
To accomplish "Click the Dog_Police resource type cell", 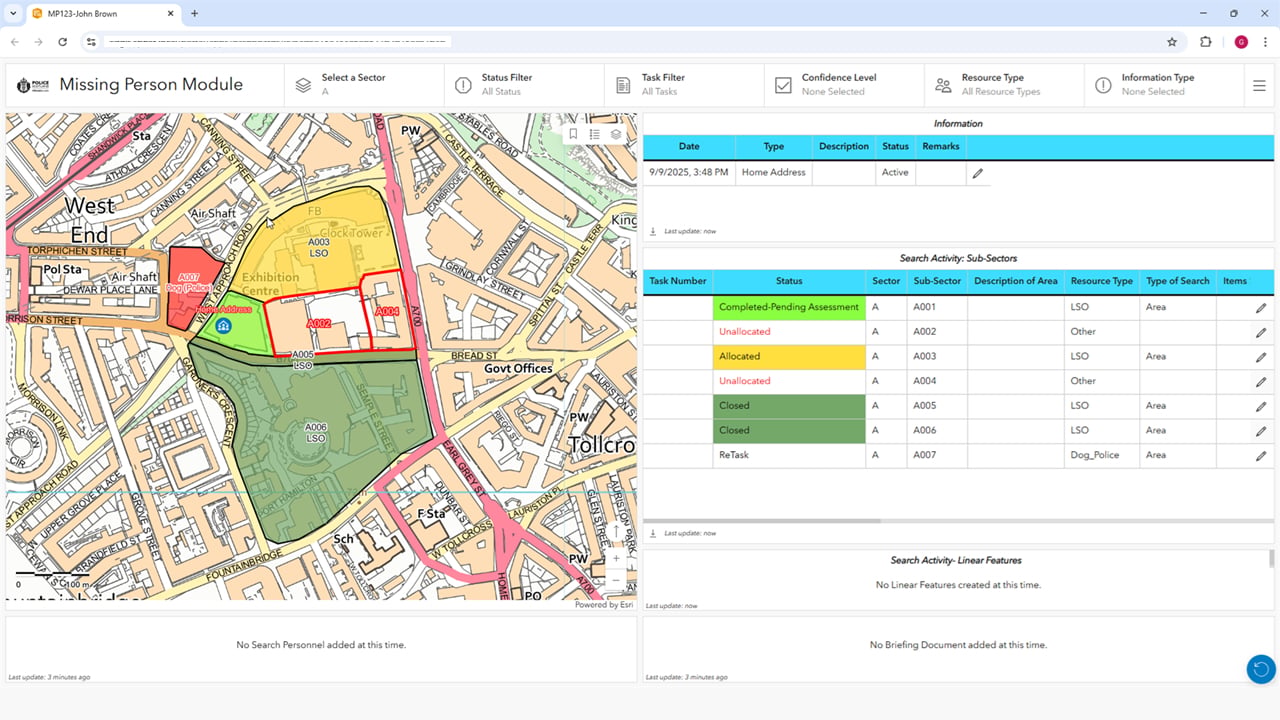I will (x=1101, y=455).
